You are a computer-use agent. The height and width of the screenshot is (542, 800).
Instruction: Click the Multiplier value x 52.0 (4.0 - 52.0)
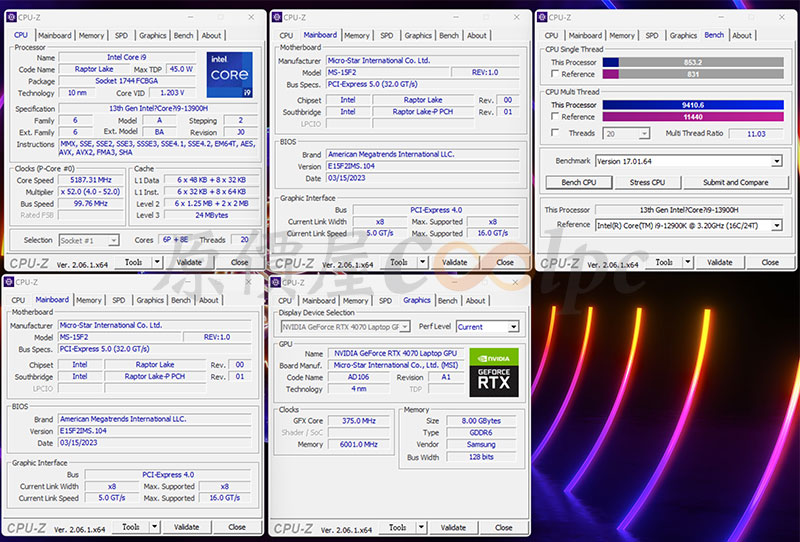tap(91, 192)
